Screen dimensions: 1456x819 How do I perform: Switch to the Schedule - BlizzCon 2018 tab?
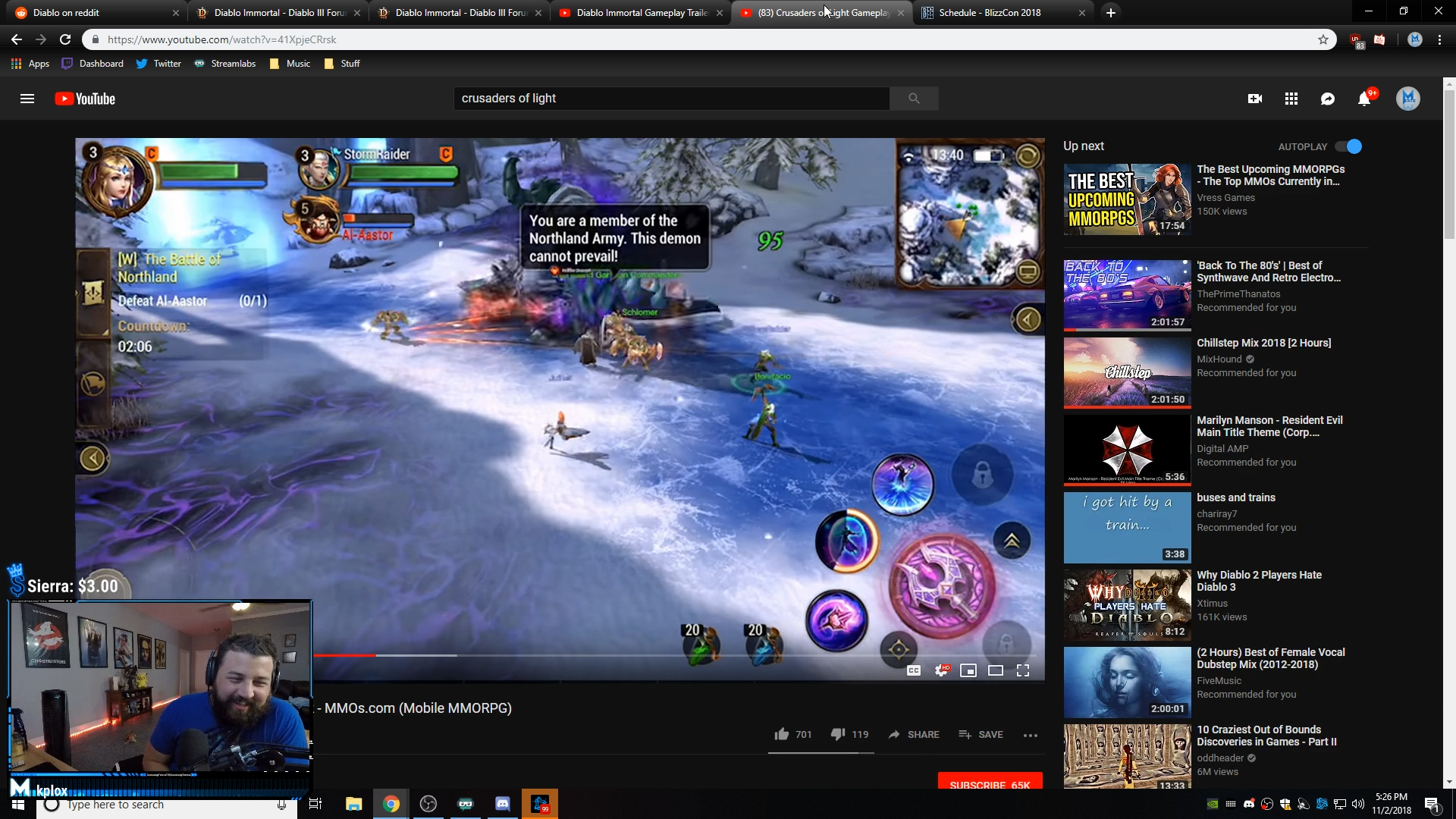1003,12
